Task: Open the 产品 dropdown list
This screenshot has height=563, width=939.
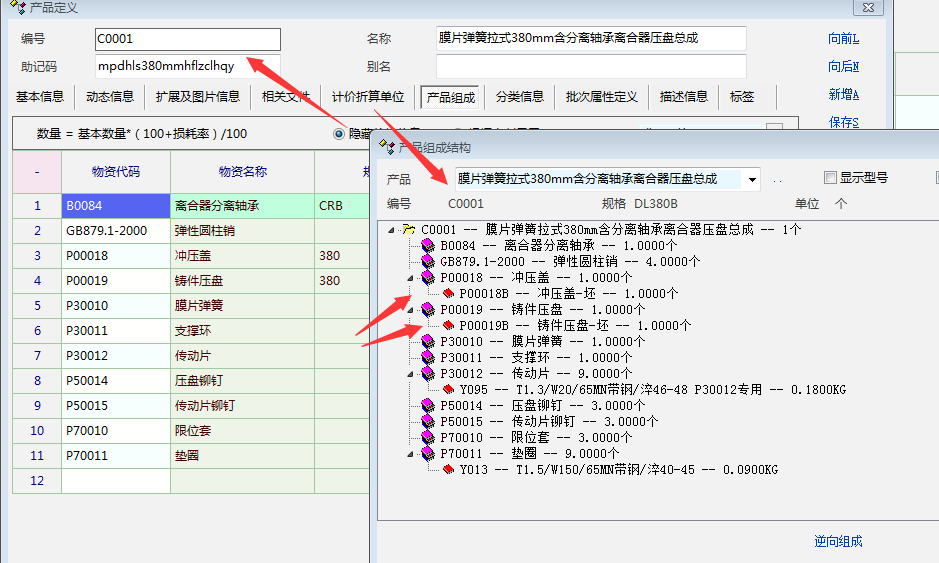Action: pyautogui.click(x=751, y=180)
